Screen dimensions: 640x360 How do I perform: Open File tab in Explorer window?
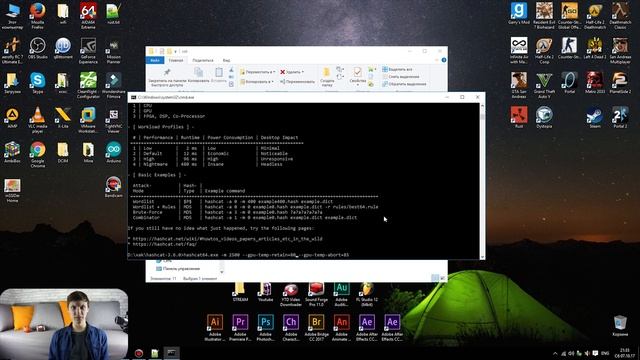(155, 60)
